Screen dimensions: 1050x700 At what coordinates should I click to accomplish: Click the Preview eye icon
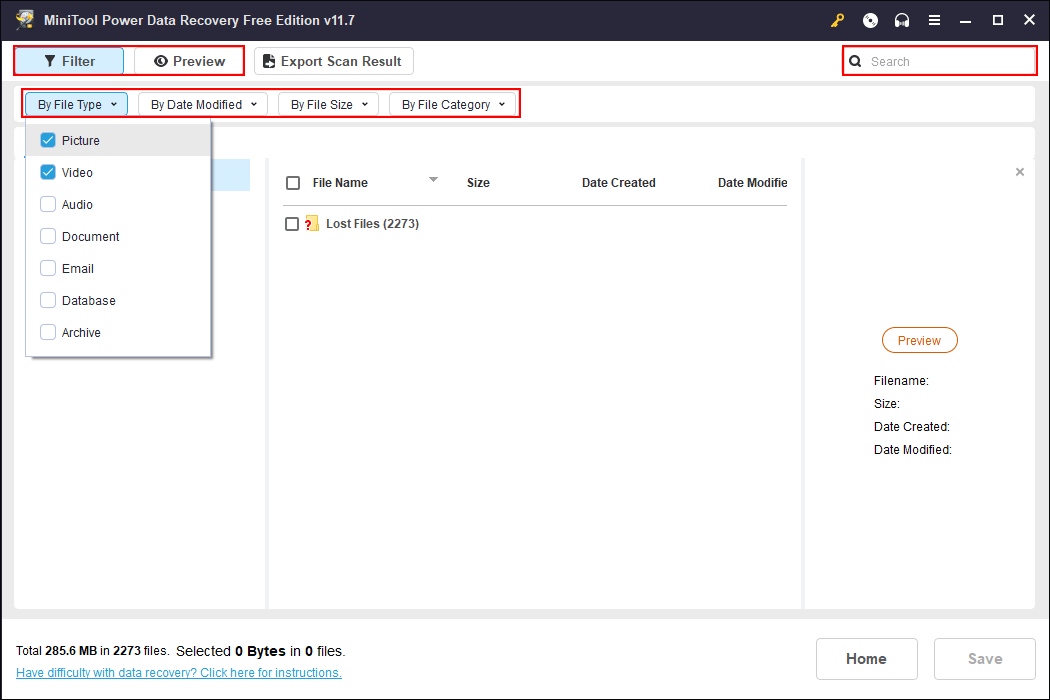tap(163, 61)
